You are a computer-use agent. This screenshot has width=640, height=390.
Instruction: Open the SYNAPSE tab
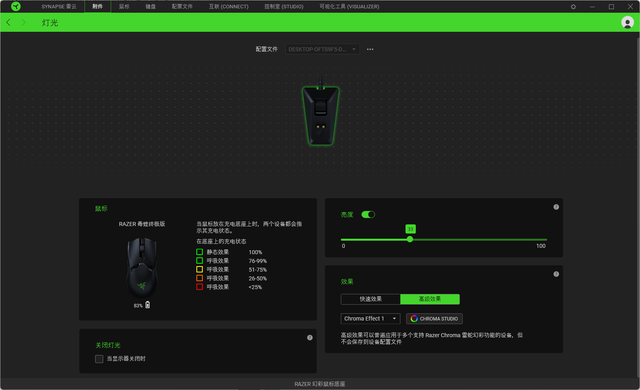coord(59,7)
